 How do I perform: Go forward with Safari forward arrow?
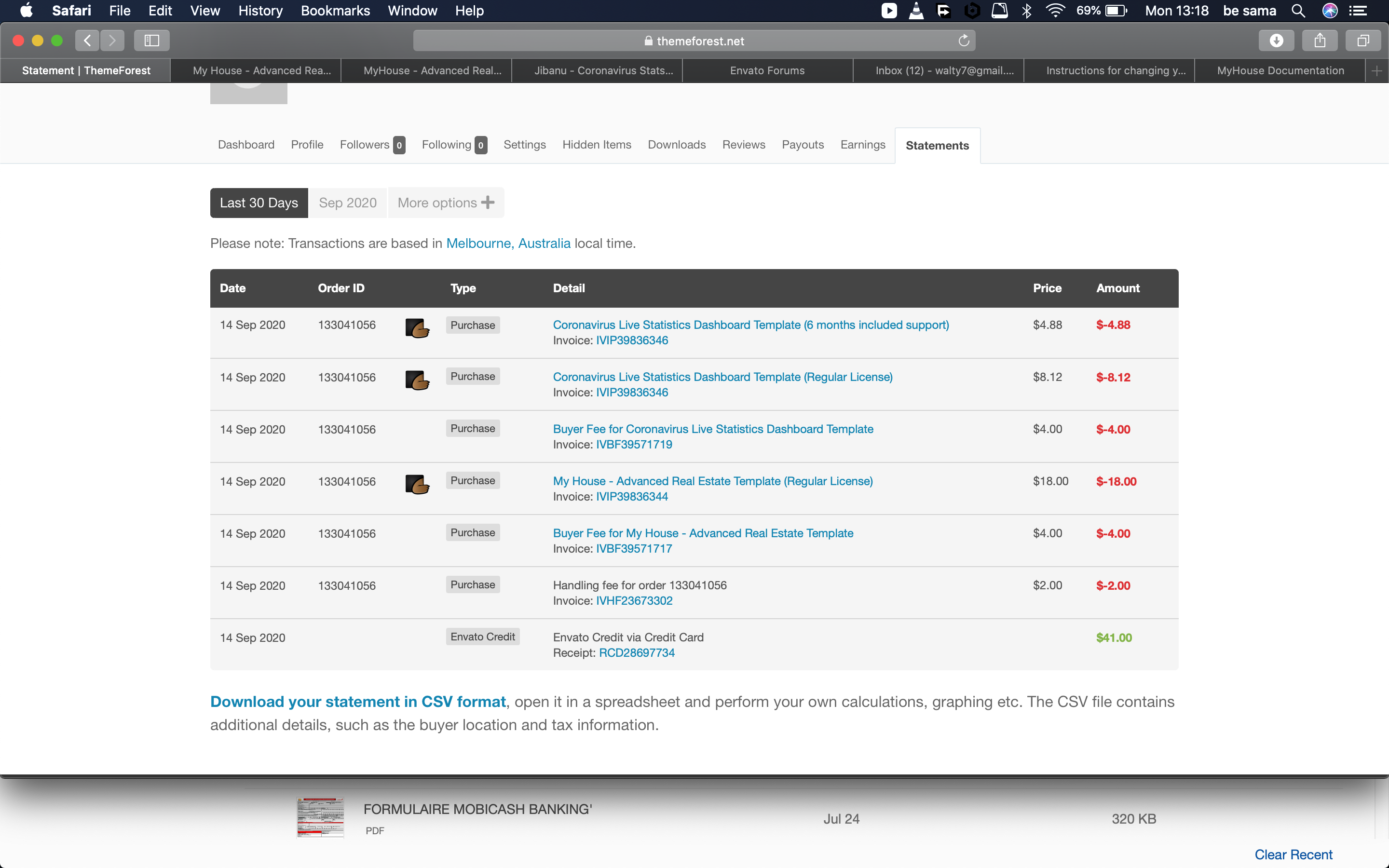coord(112,40)
